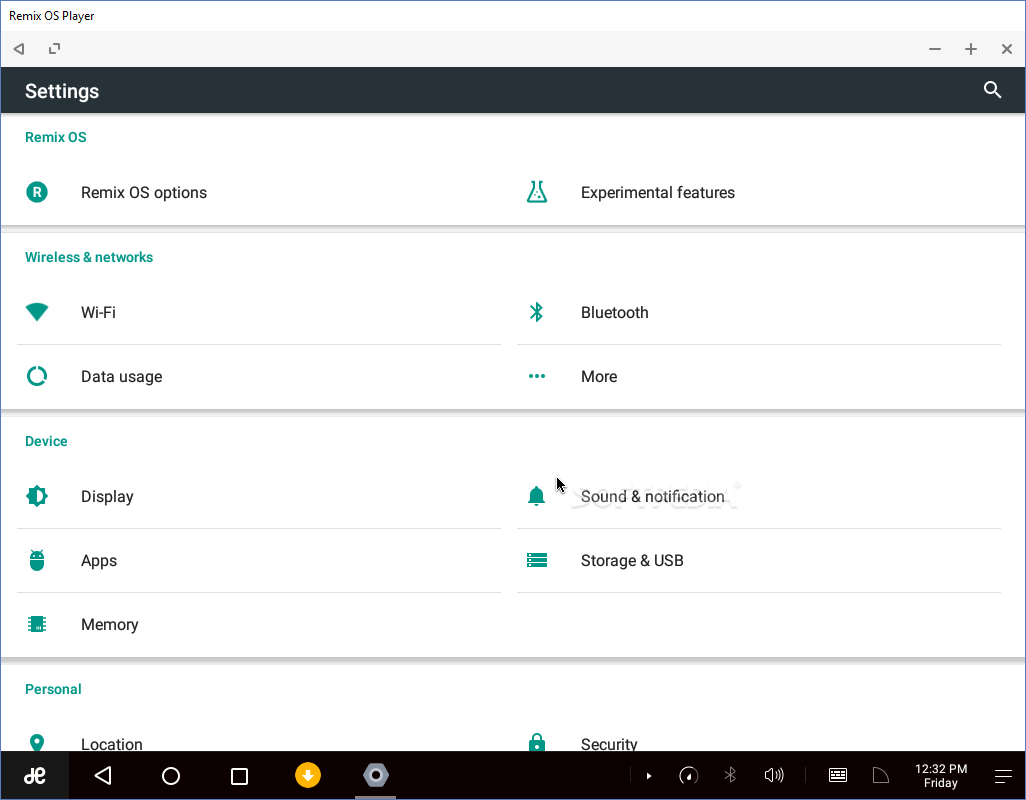The image size is (1026, 800).
Task: Open Storage & USB settings
Action: pyautogui.click(x=759, y=561)
